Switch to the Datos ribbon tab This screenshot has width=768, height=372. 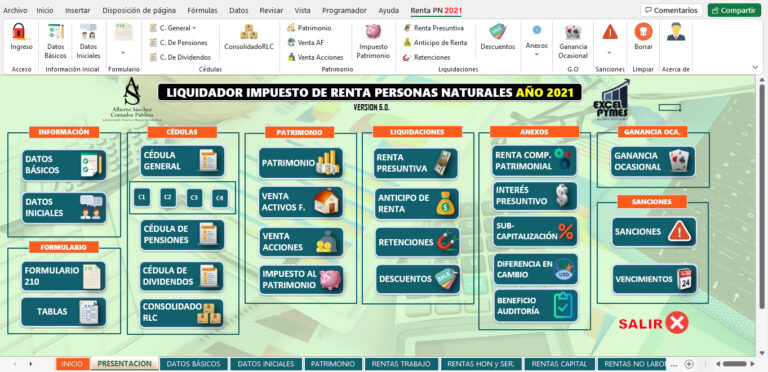coord(239,10)
